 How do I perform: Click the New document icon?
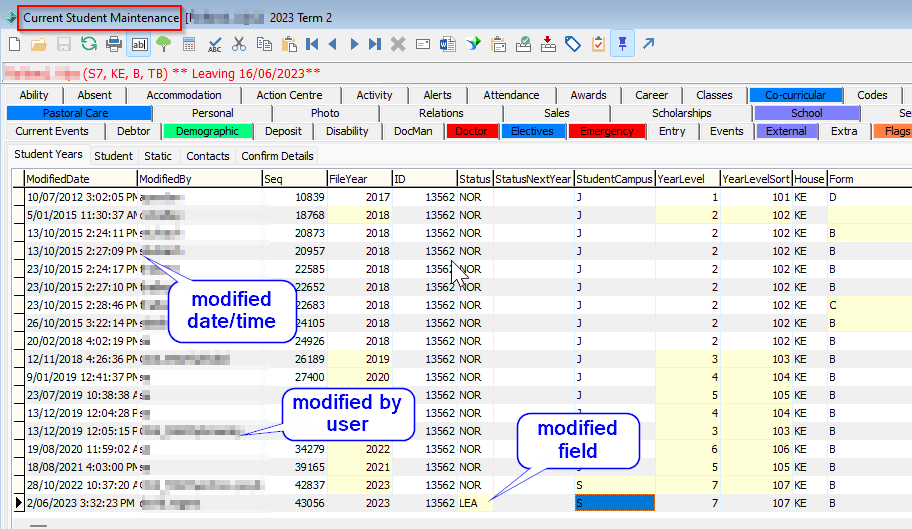coord(14,44)
